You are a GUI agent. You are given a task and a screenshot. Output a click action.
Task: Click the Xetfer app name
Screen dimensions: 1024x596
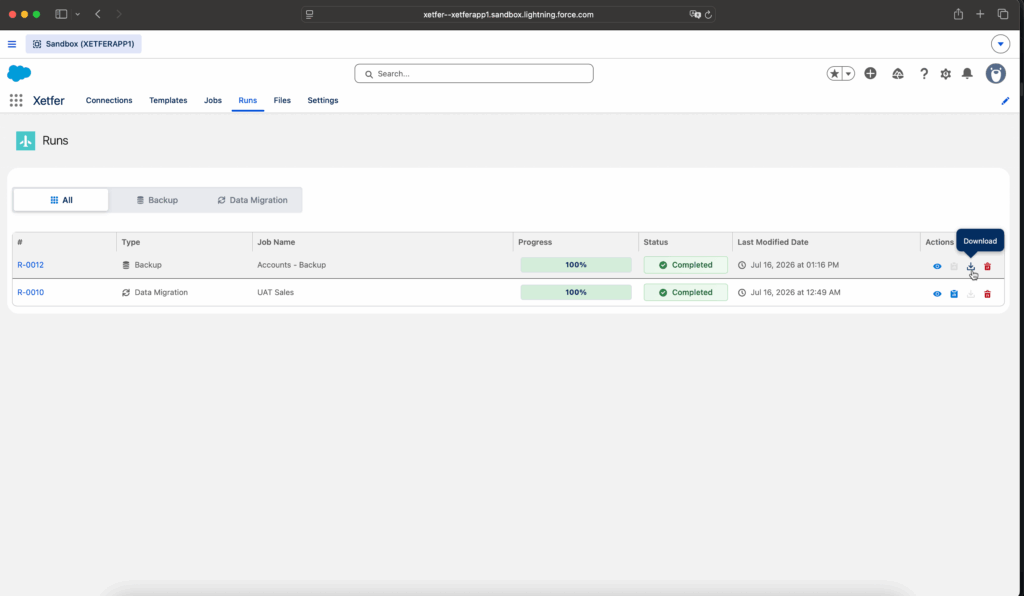[x=48, y=101]
